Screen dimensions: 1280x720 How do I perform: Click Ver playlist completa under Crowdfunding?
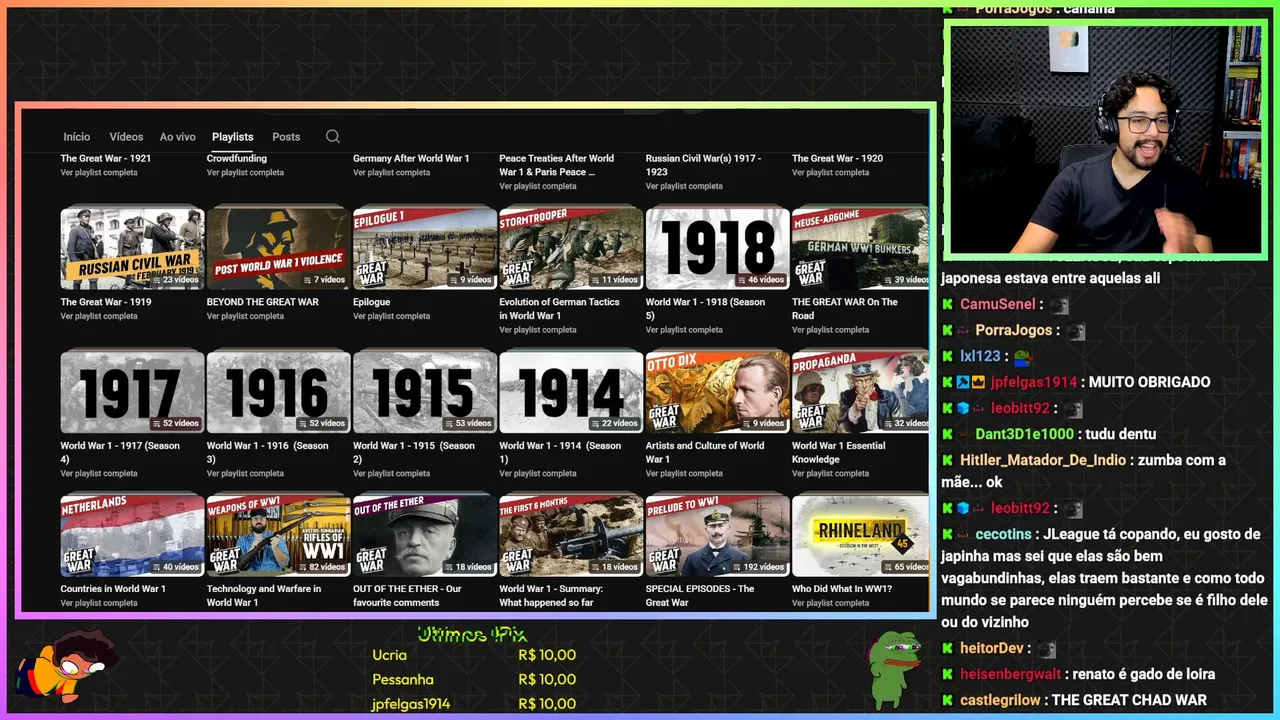tap(246, 173)
